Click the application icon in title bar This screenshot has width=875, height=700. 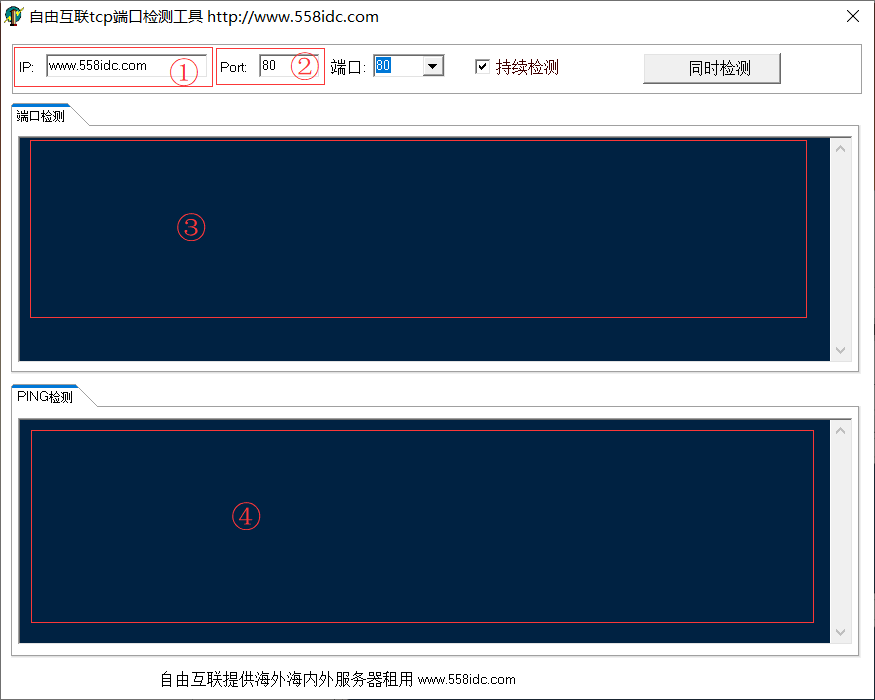click(x=13, y=16)
